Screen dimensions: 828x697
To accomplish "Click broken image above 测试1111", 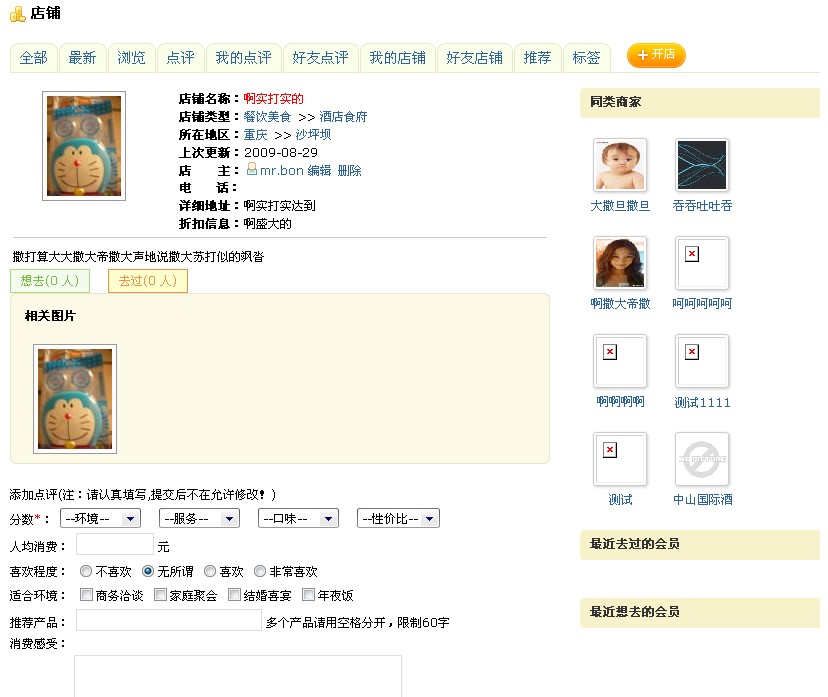I will (x=702, y=361).
